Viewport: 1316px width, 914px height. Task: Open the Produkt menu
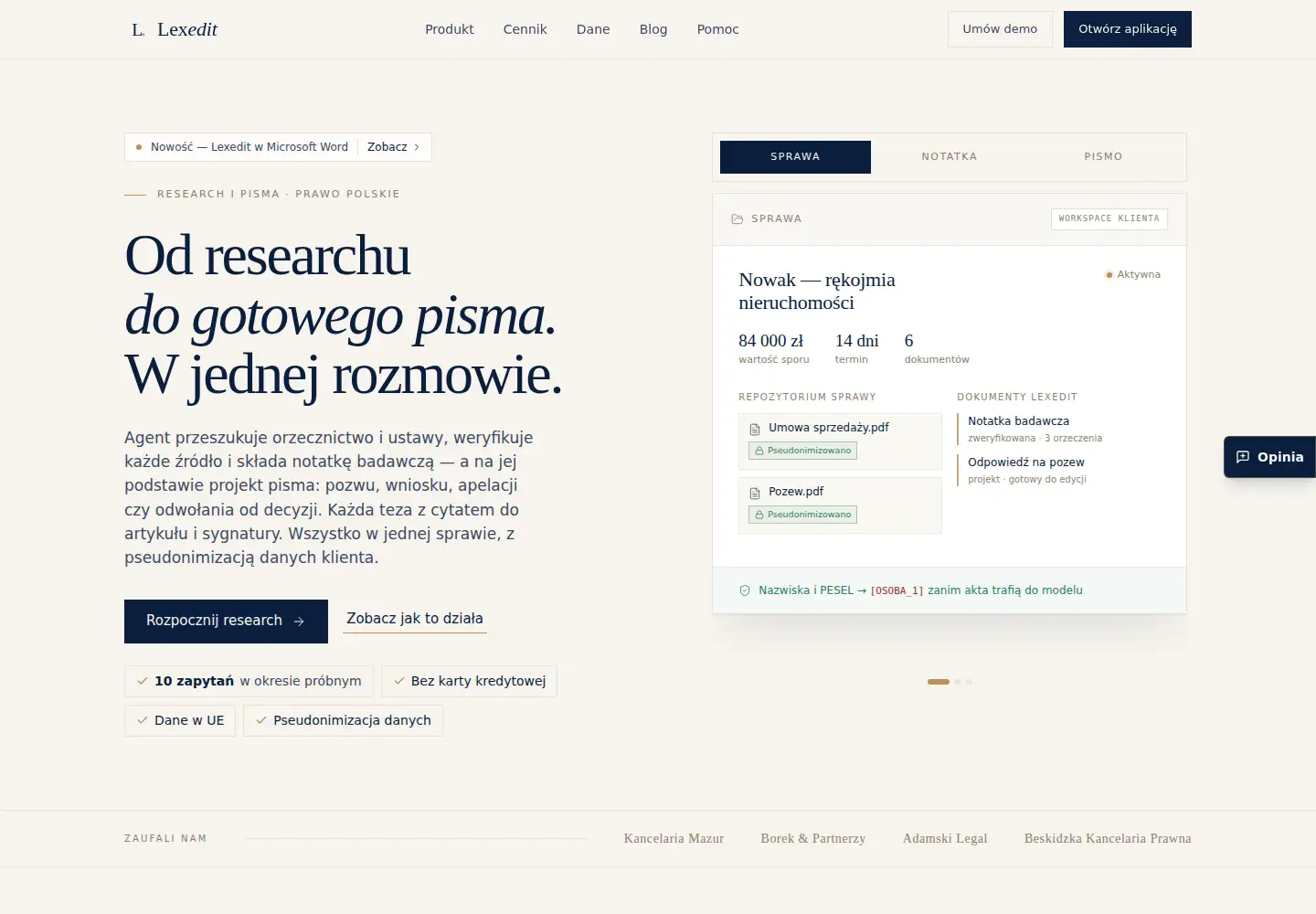tap(450, 29)
